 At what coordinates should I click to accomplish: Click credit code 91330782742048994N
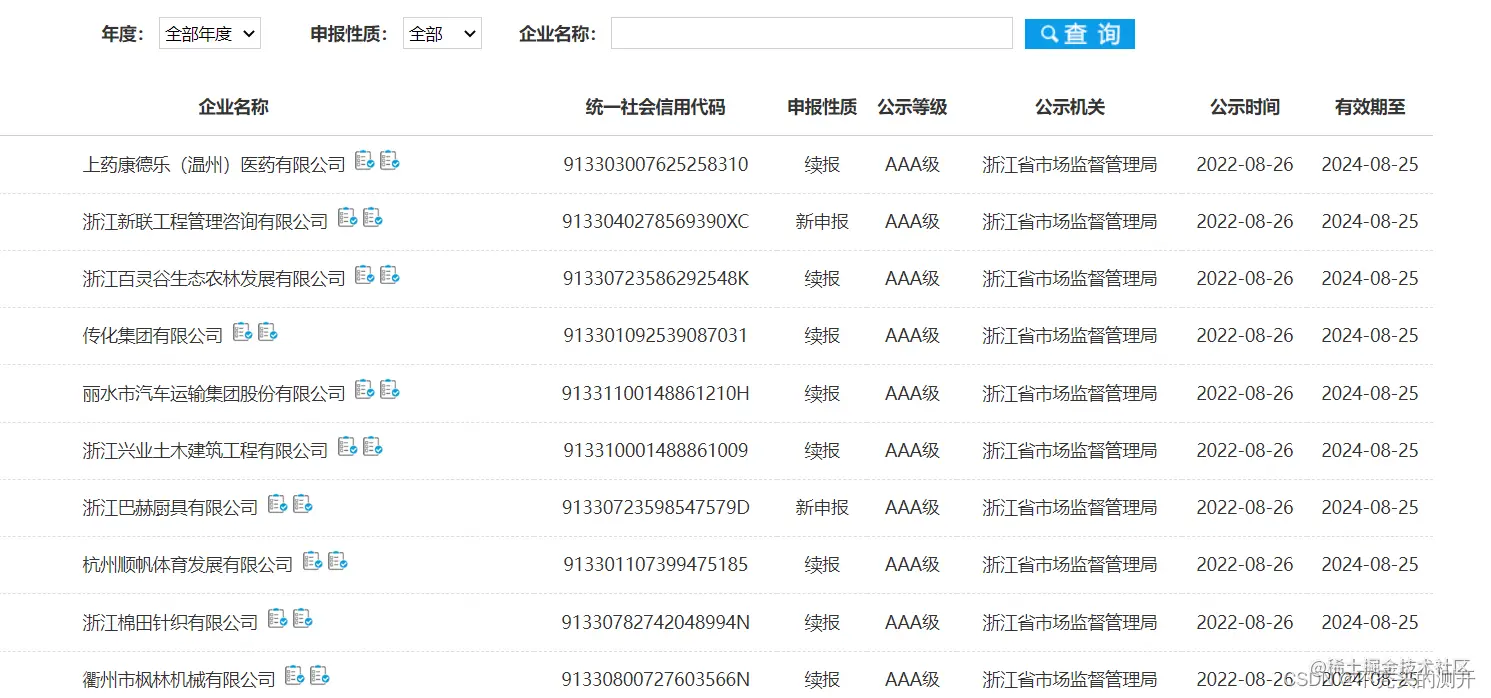click(x=656, y=623)
